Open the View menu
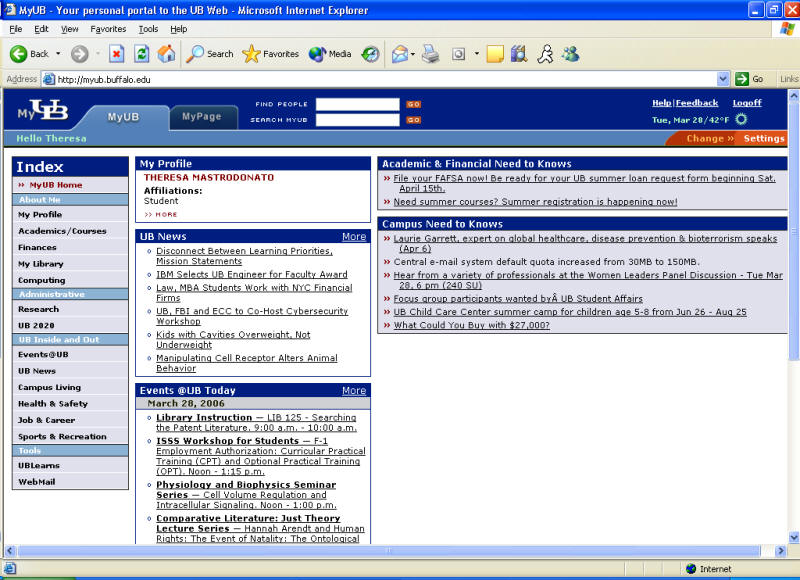 (x=69, y=29)
